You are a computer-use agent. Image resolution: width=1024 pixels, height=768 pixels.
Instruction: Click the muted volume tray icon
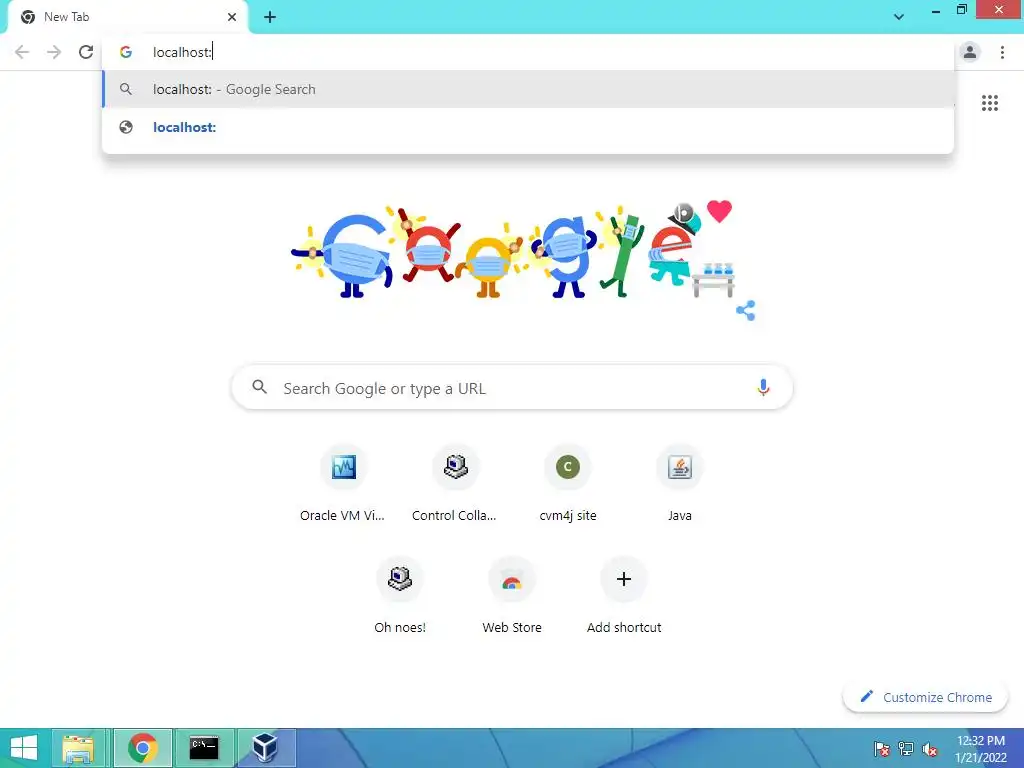pyautogui.click(x=930, y=749)
